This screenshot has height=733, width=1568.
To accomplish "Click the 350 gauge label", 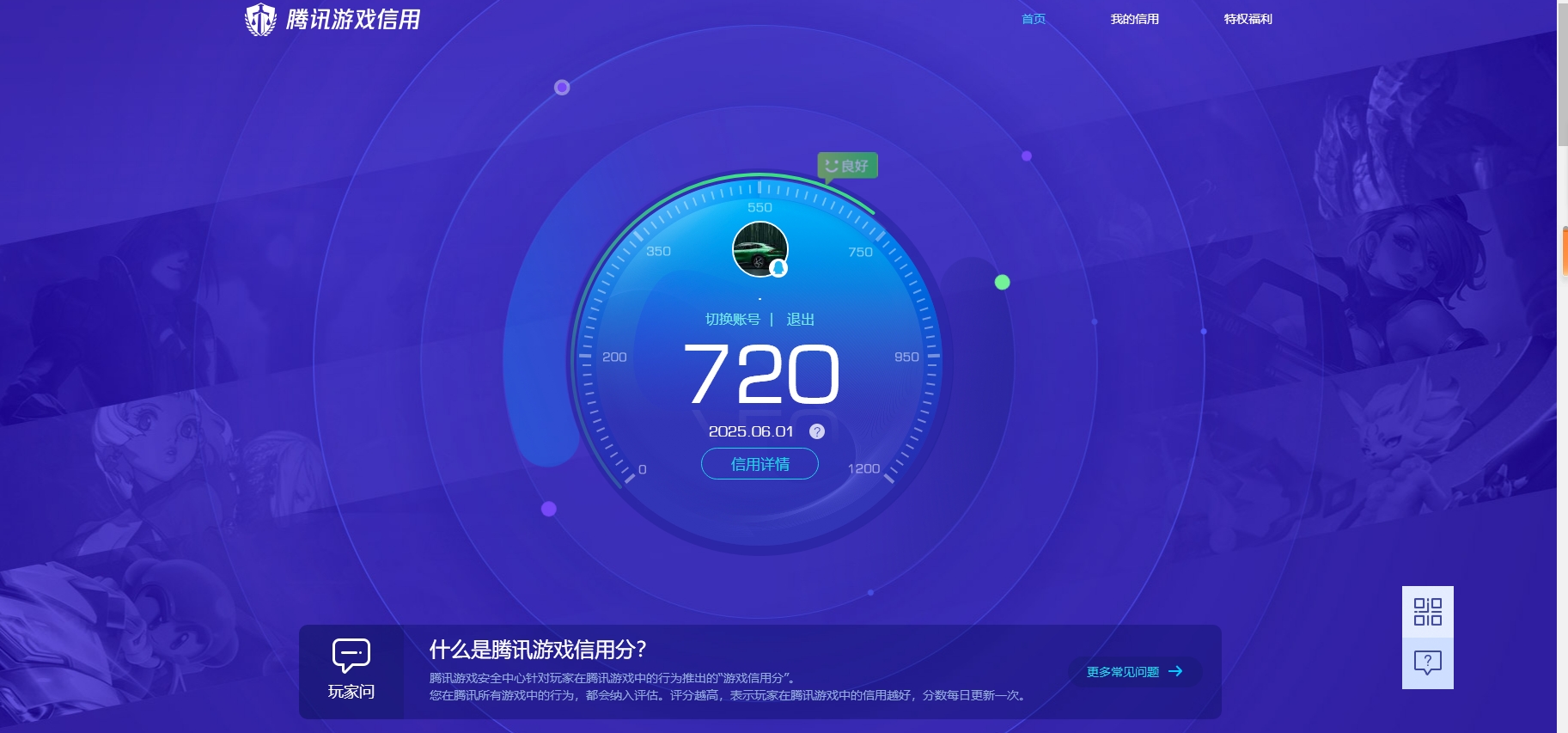I will pos(658,251).
